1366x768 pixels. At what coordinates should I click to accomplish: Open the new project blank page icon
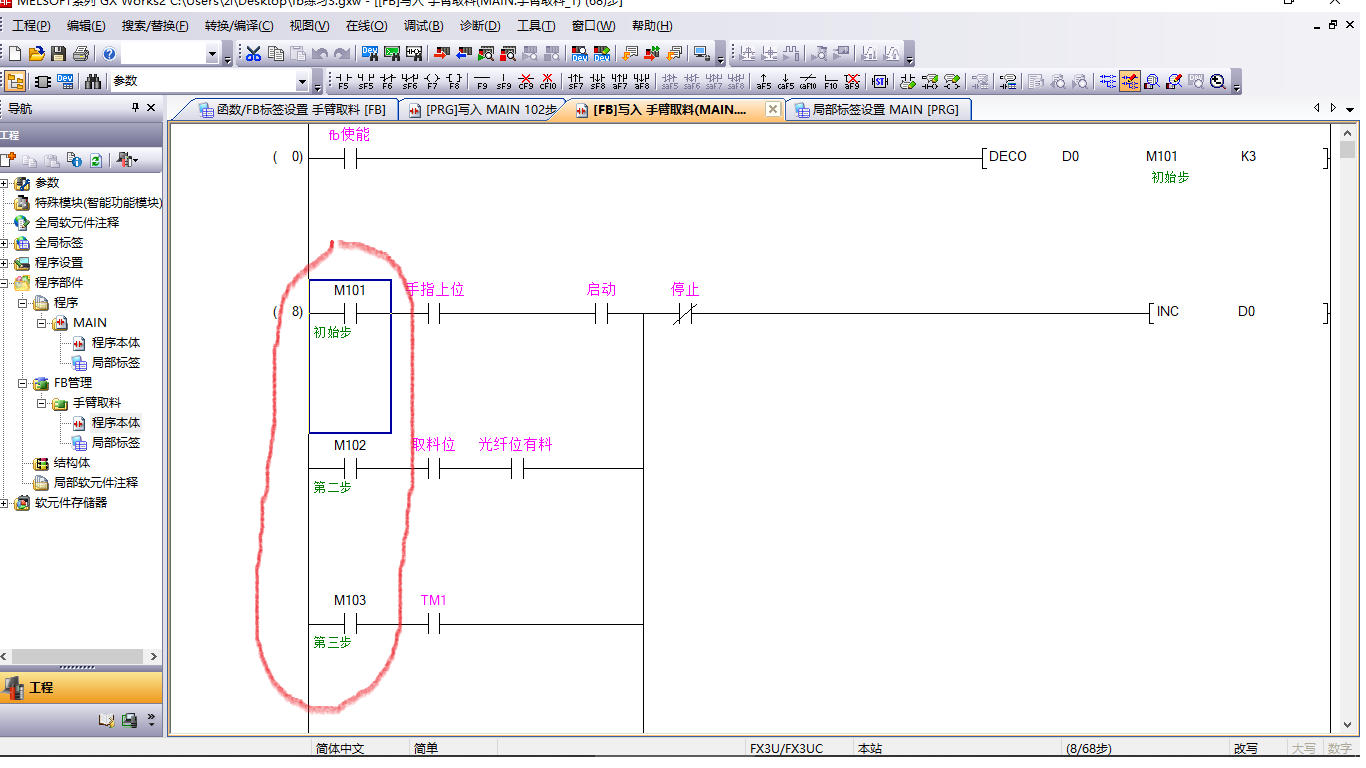pos(15,54)
